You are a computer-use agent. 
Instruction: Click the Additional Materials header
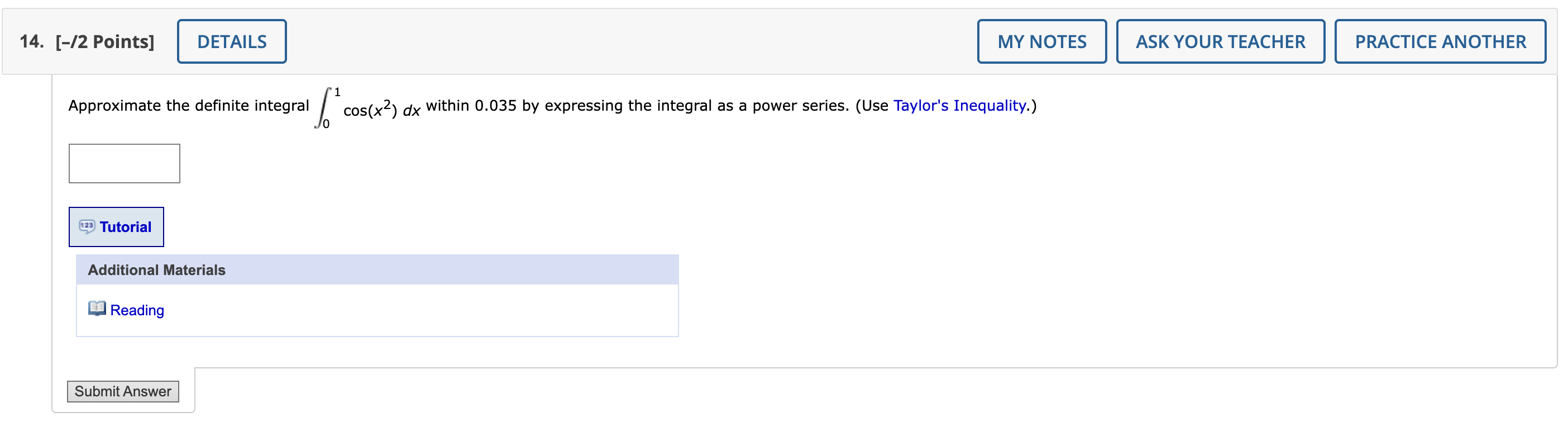156,270
